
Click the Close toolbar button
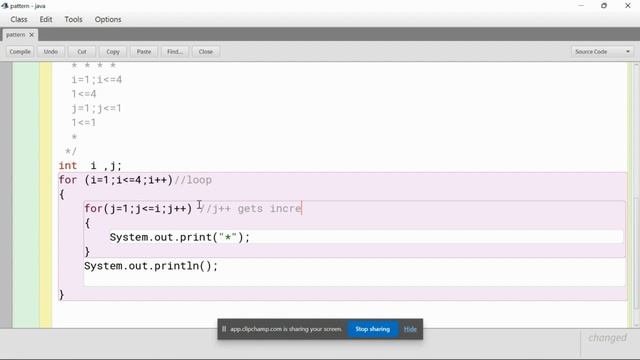pyautogui.click(x=206, y=52)
